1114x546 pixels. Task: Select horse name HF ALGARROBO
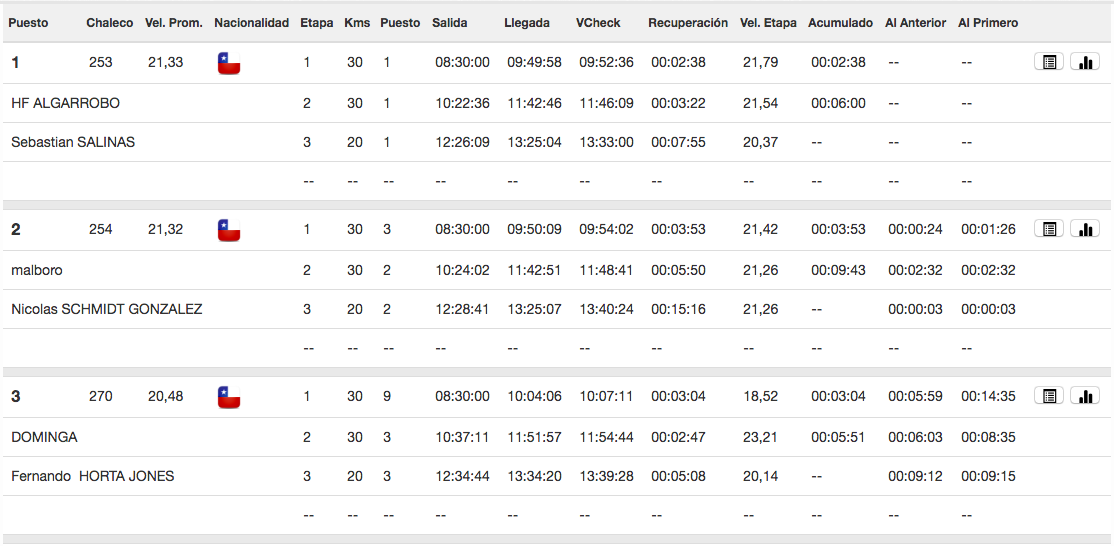pyautogui.click(x=65, y=103)
